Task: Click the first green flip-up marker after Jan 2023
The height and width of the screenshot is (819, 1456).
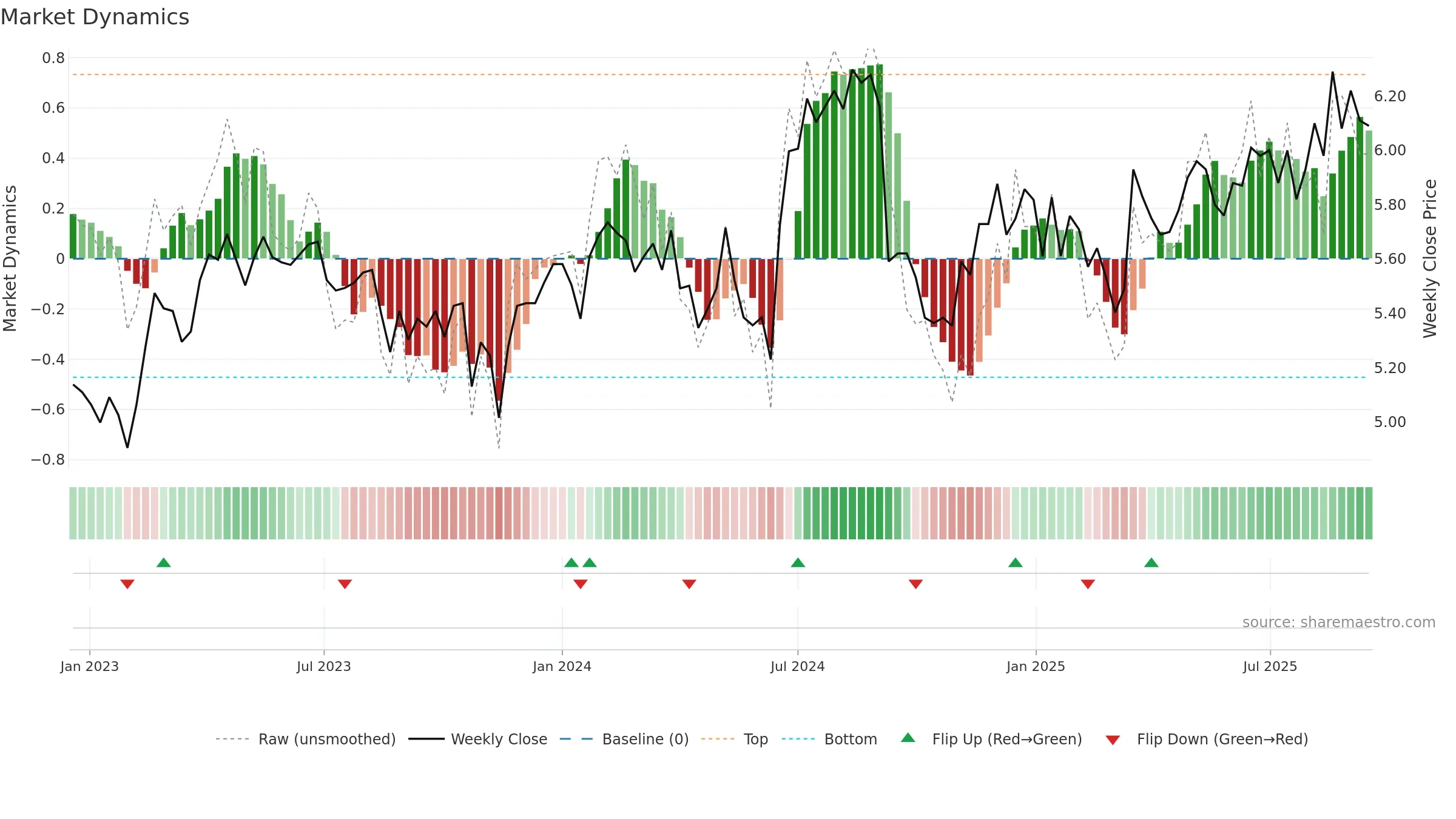Action: [164, 562]
